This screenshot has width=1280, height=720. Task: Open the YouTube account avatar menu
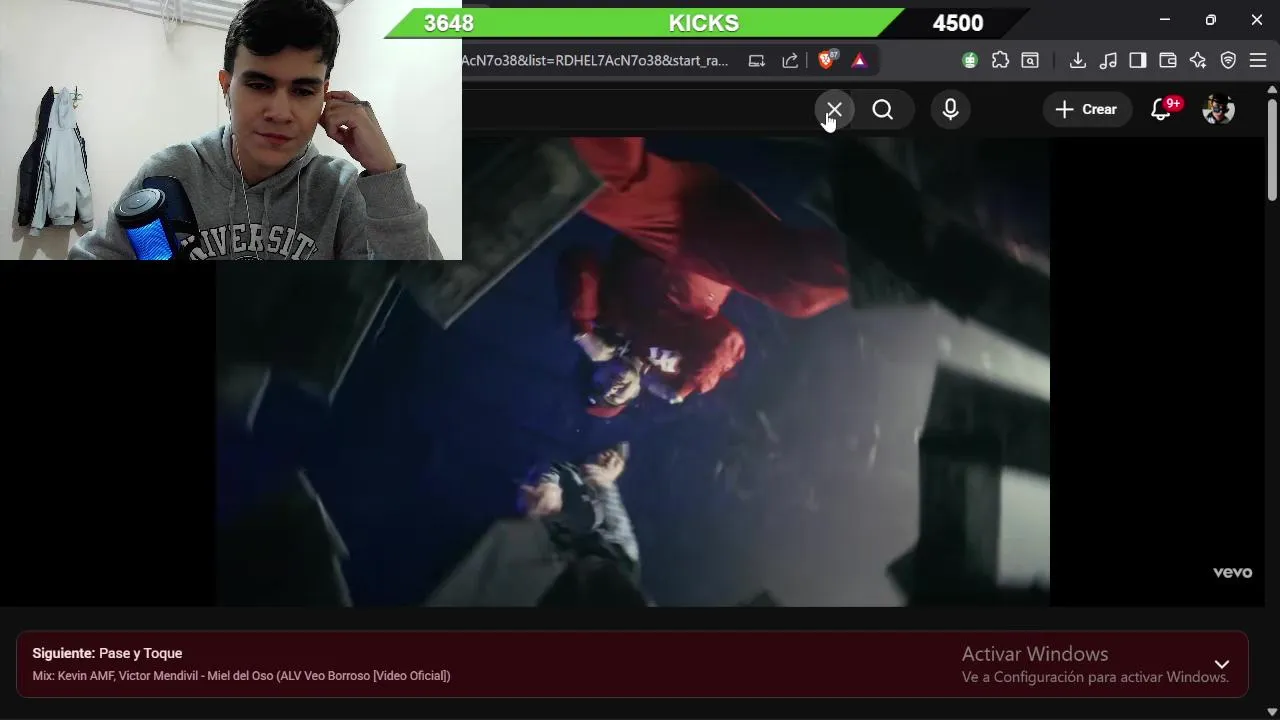coord(1218,109)
